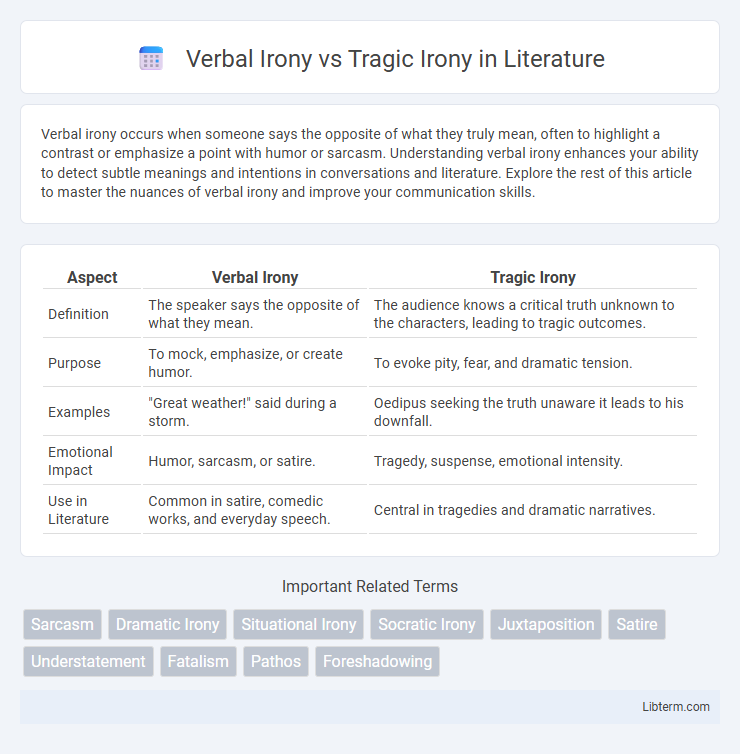740x754 pixels.
Task: Open the Socratic Irony tag
Action: pos(427,624)
